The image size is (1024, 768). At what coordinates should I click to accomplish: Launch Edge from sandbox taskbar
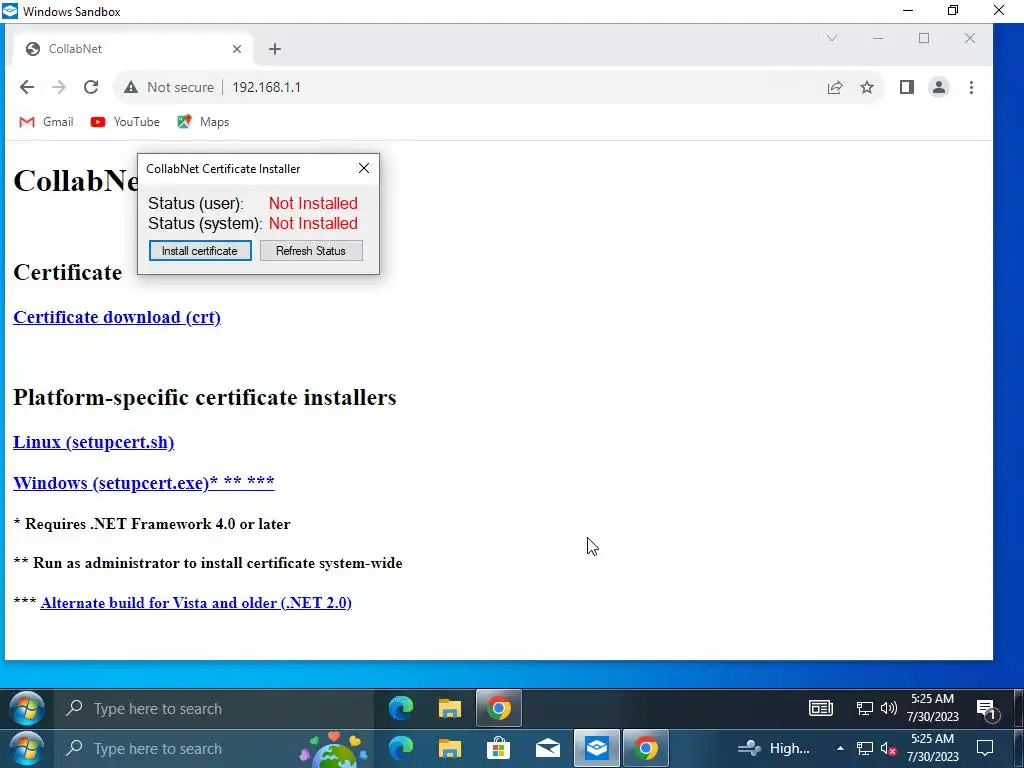pyautogui.click(x=401, y=709)
